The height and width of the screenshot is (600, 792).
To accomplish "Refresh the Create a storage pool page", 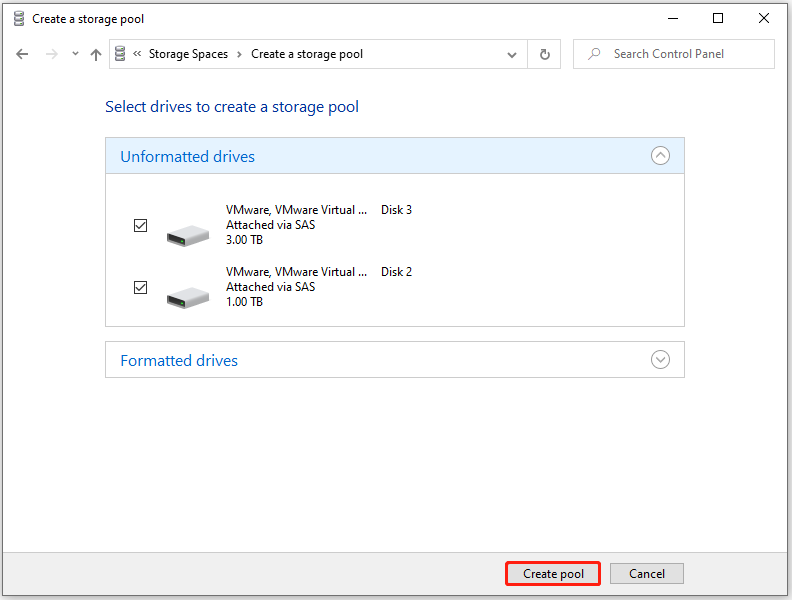I will pyautogui.click(x=544, y=54).
